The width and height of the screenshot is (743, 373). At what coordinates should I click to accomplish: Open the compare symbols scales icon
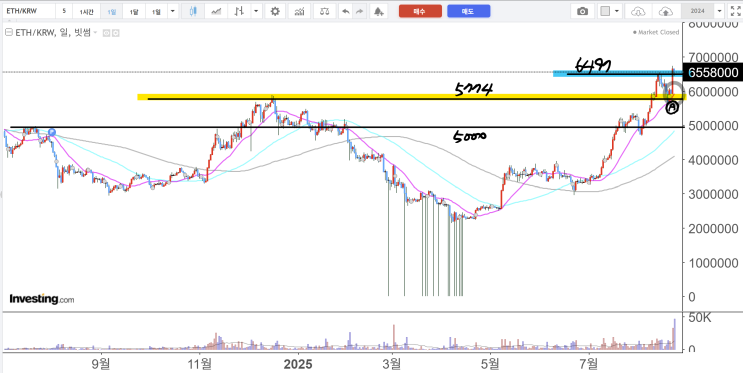[325, 11]
